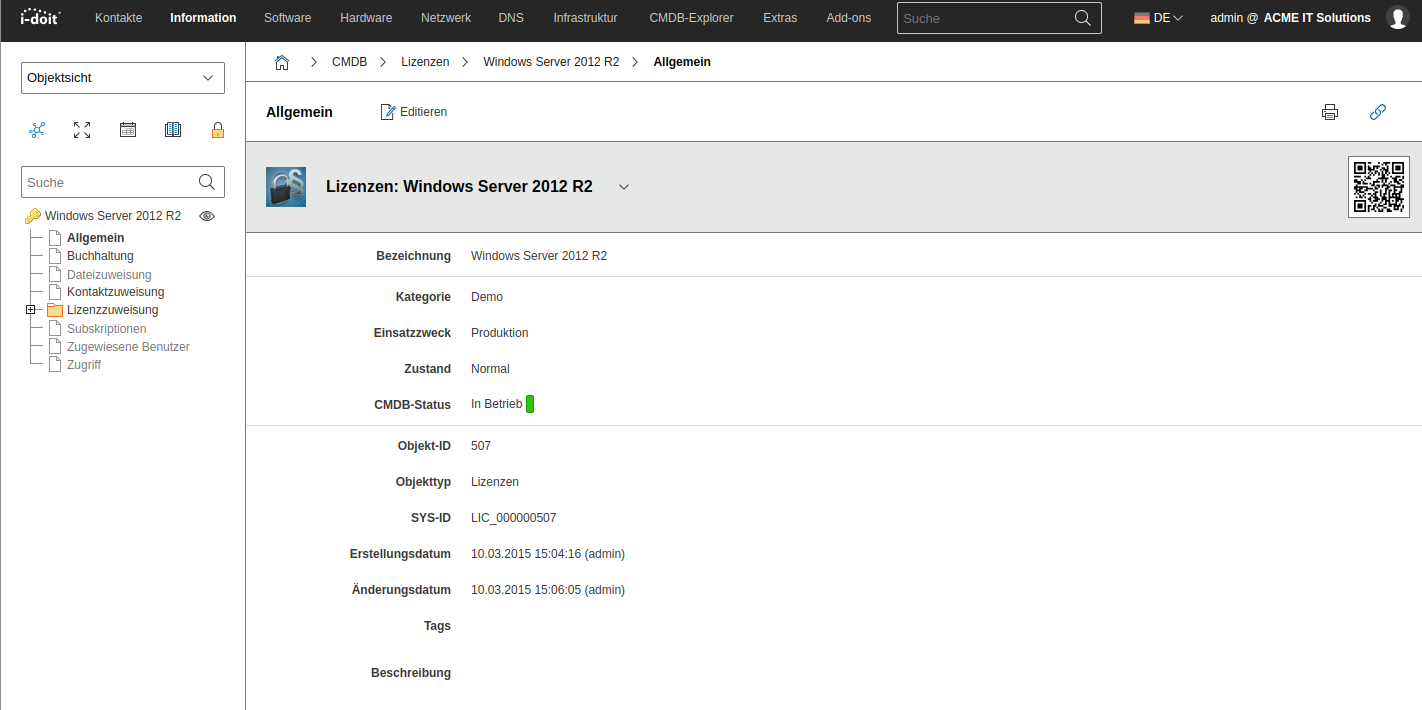
Task: Go to Lizenzen in the breadcrumb
Action: [425, 62]
